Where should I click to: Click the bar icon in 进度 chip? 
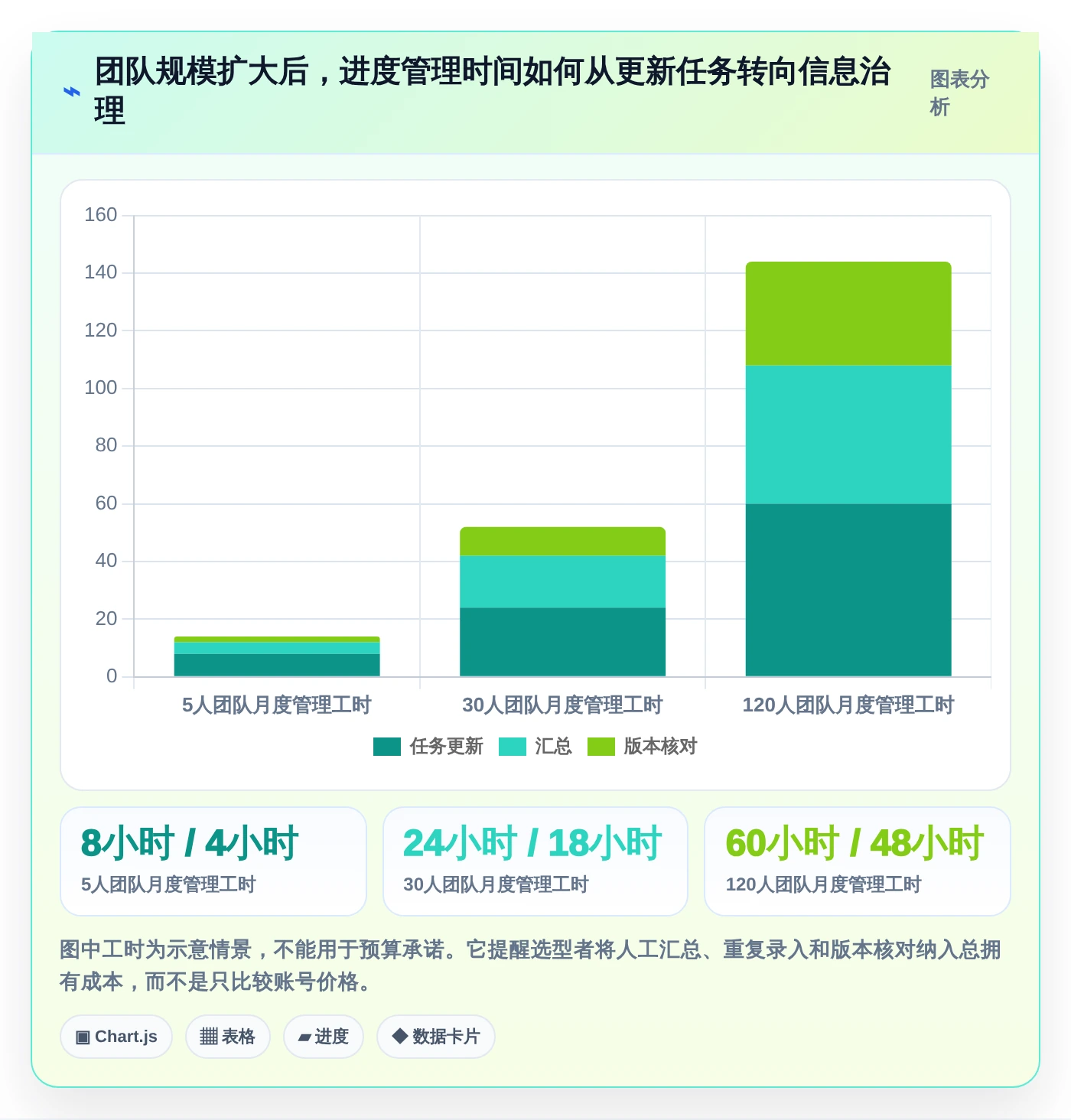pyautogui.click(x=304, y=1037)
